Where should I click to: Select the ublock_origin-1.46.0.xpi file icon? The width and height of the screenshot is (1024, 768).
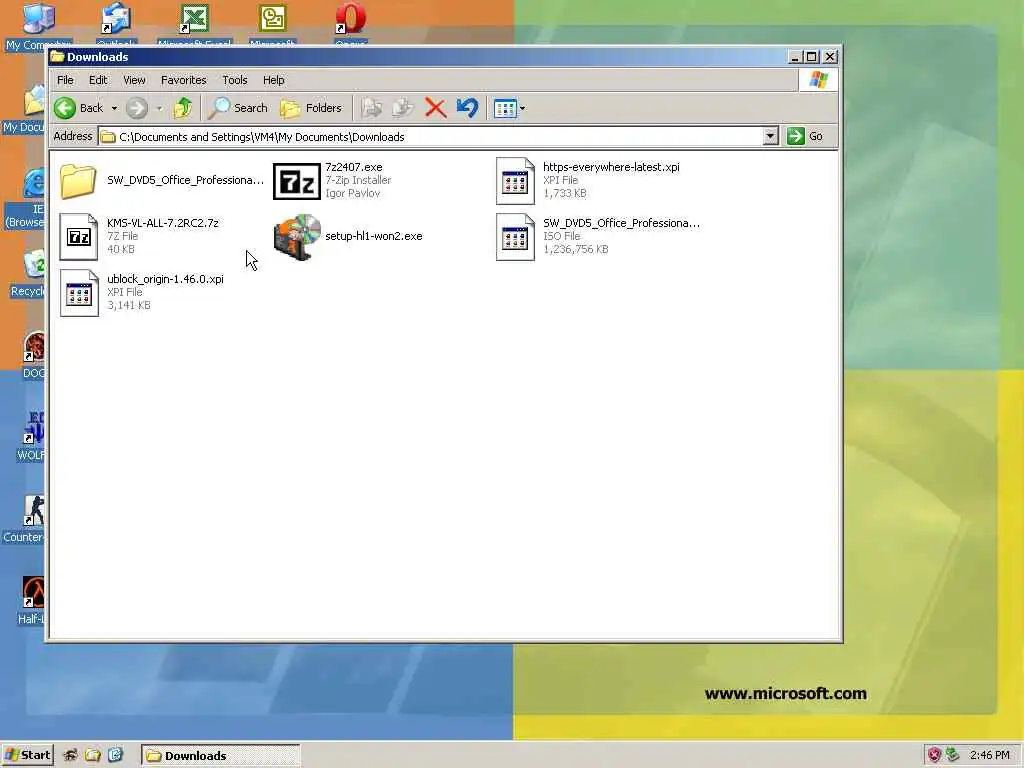(79, 293)
